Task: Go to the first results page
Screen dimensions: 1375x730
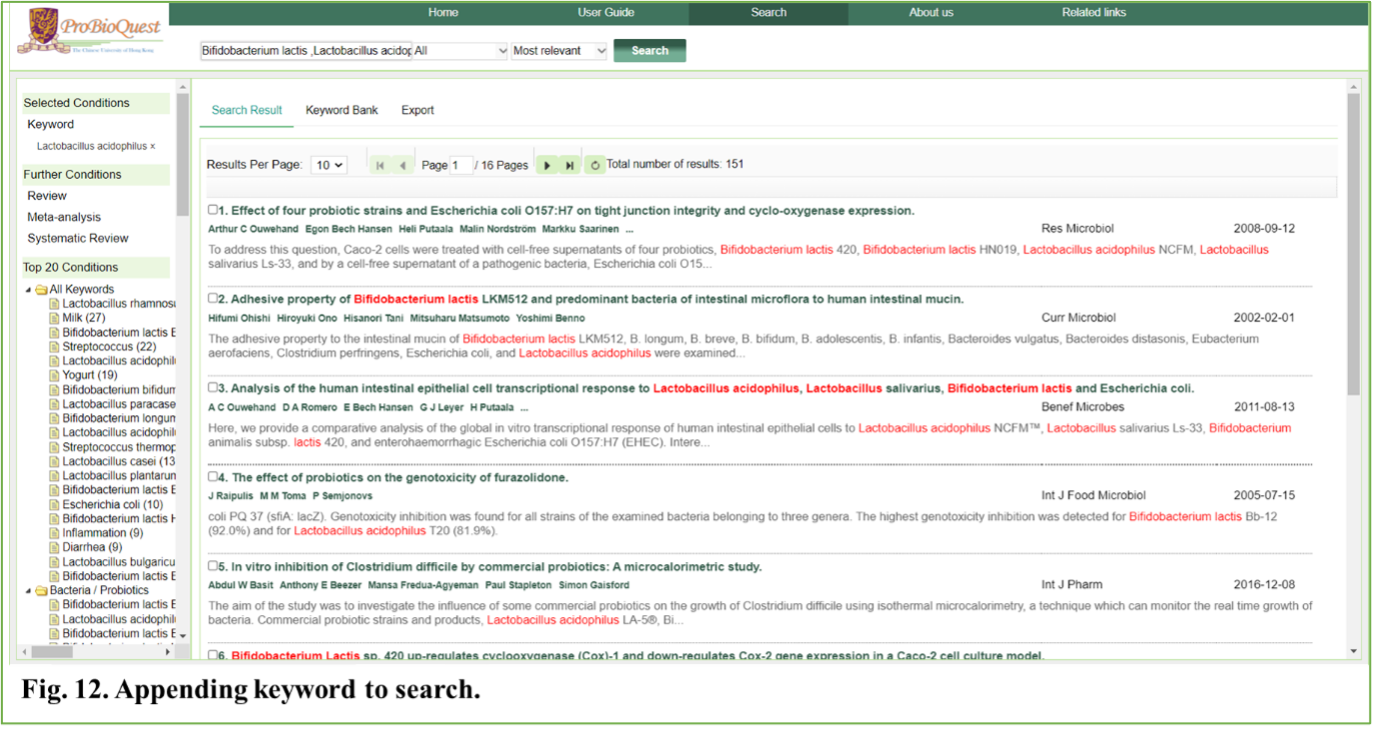Action: (x=380, y=166)
